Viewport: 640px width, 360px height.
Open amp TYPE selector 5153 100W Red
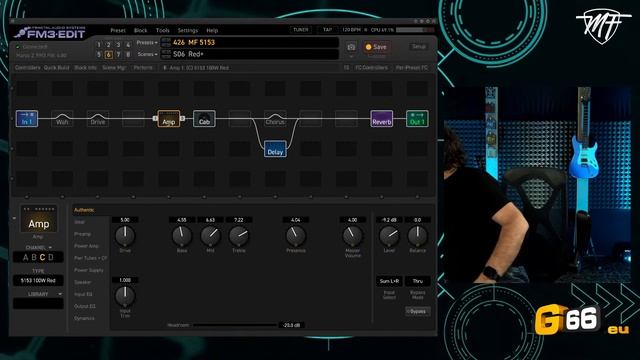(38, 280)
